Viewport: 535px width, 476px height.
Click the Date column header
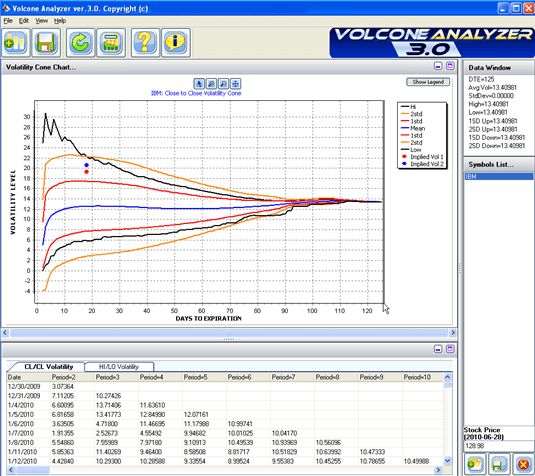click(29, 377)
